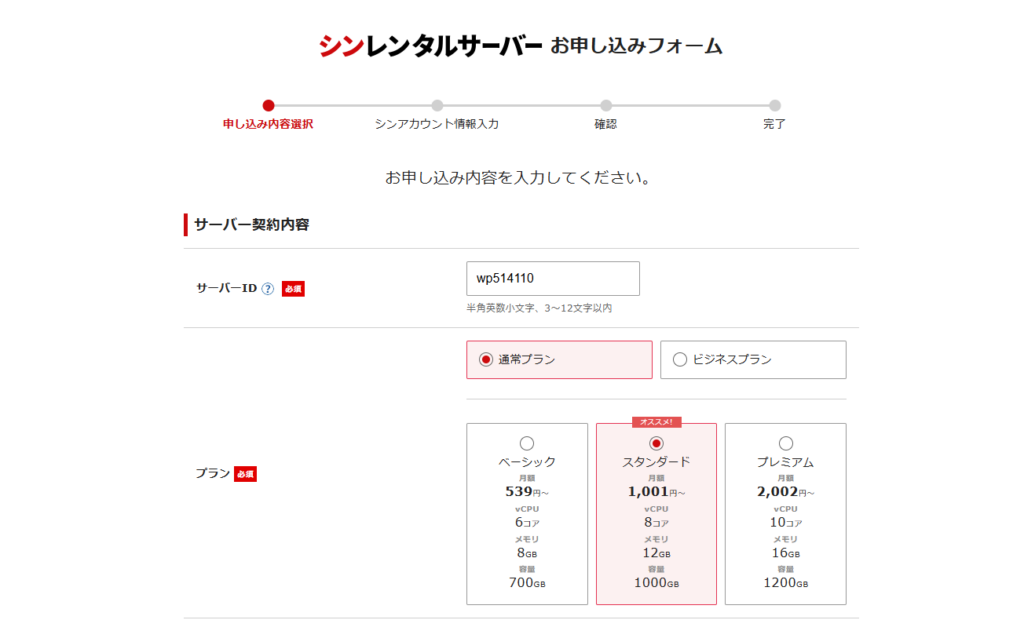Choose the ビジネスプラン radio option
The width and height of the screenshot is (1024, 620).
(680, 360)
